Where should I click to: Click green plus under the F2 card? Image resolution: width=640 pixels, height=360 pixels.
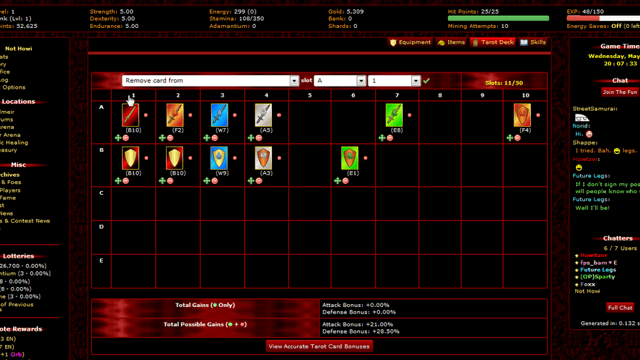click(162, 138)
